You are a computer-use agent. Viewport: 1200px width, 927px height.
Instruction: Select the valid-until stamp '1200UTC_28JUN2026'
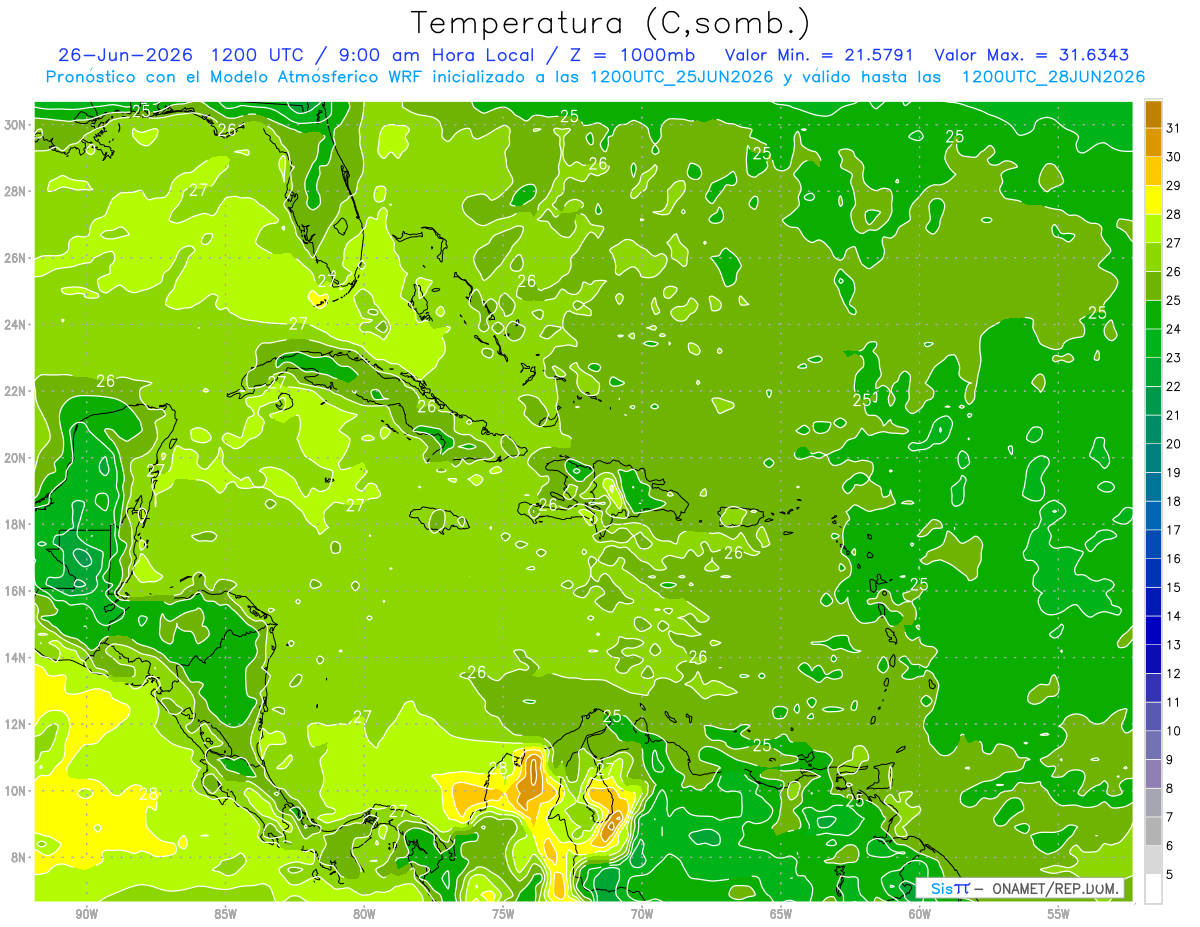(1053, 77)
